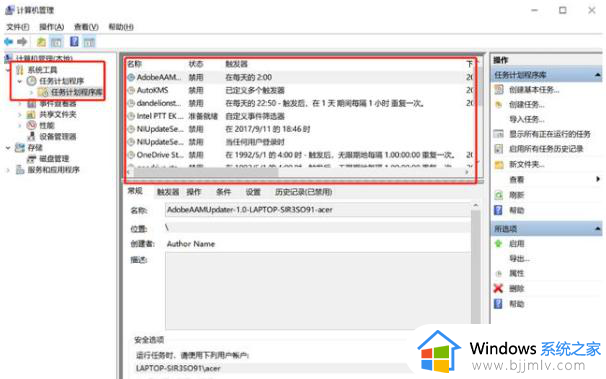Screen dimensions: 606x379
Task: Open the 文件(F) menu
Action: (17, 27)
